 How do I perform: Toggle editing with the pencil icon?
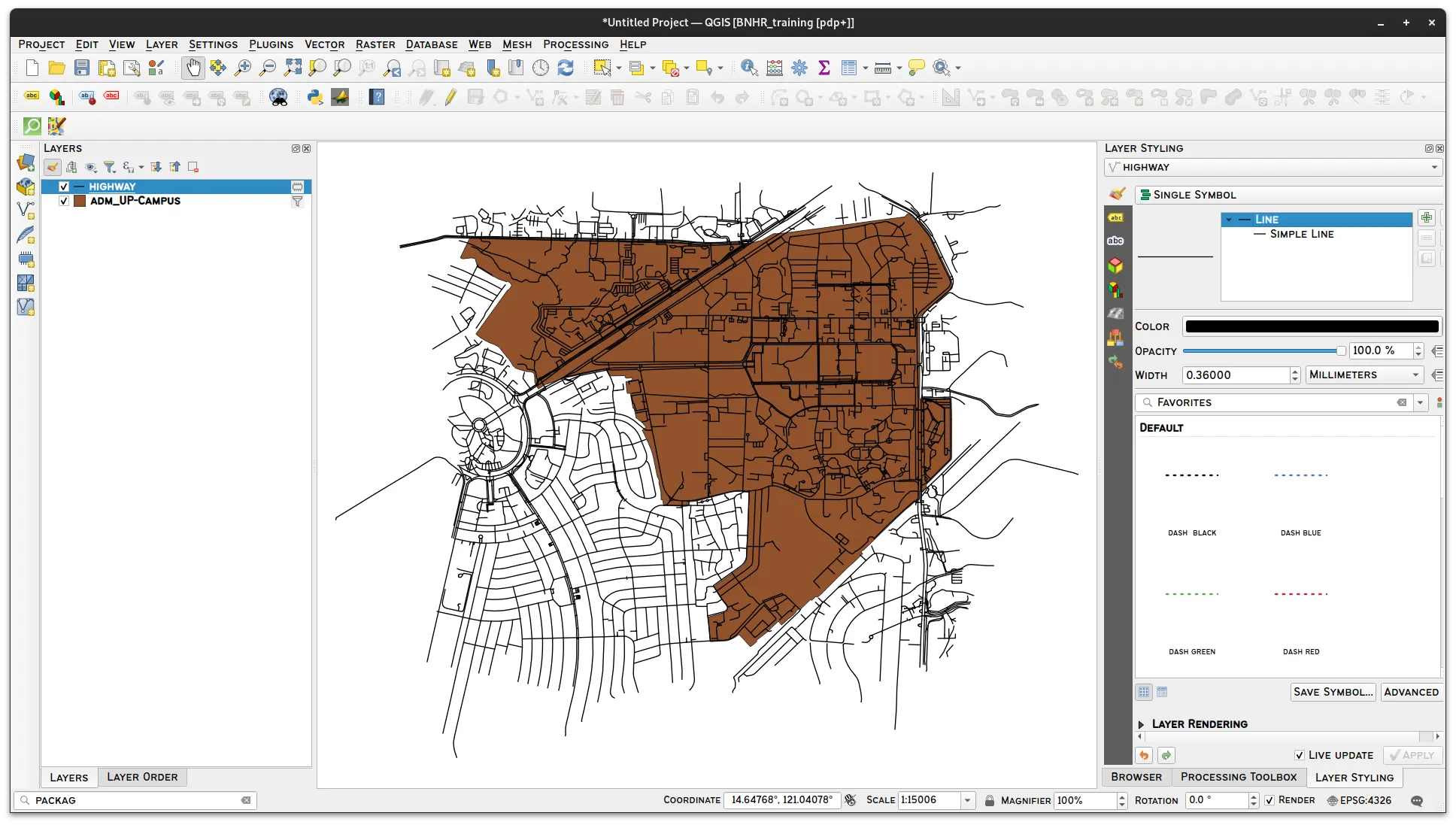(x=450, y=97)
